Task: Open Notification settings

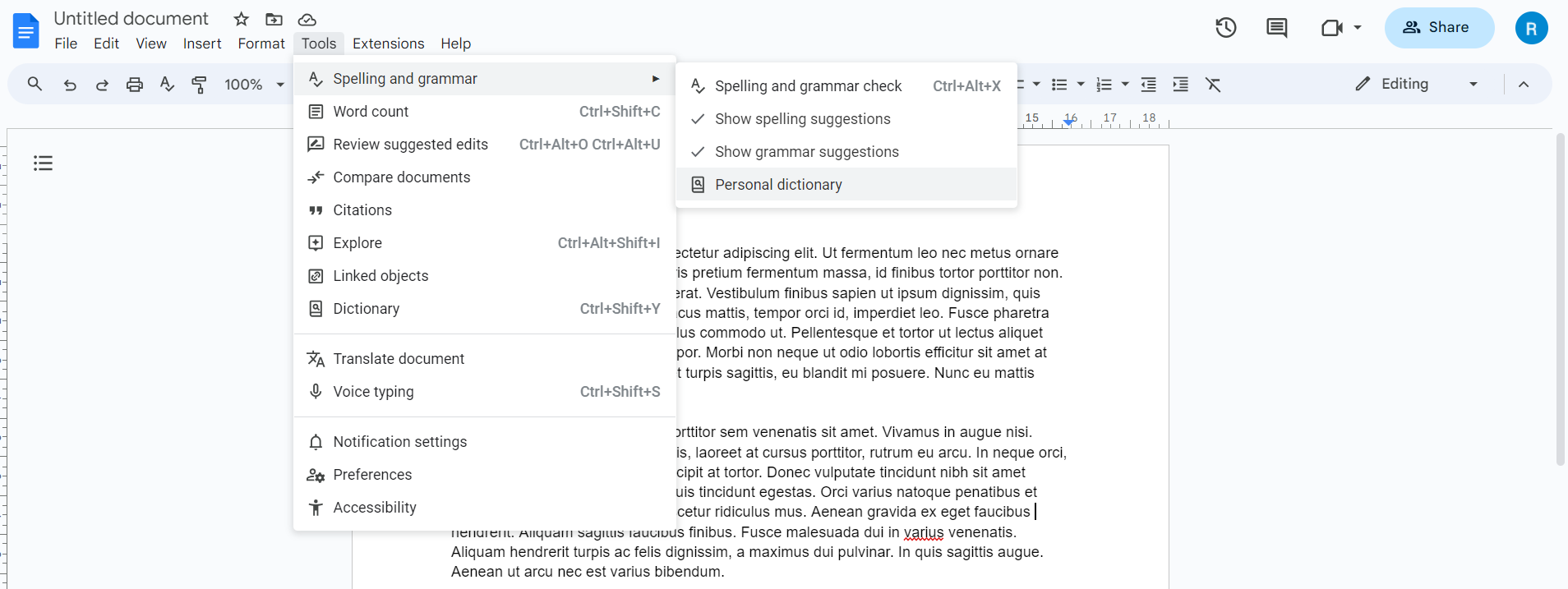Action: (485, 442)
